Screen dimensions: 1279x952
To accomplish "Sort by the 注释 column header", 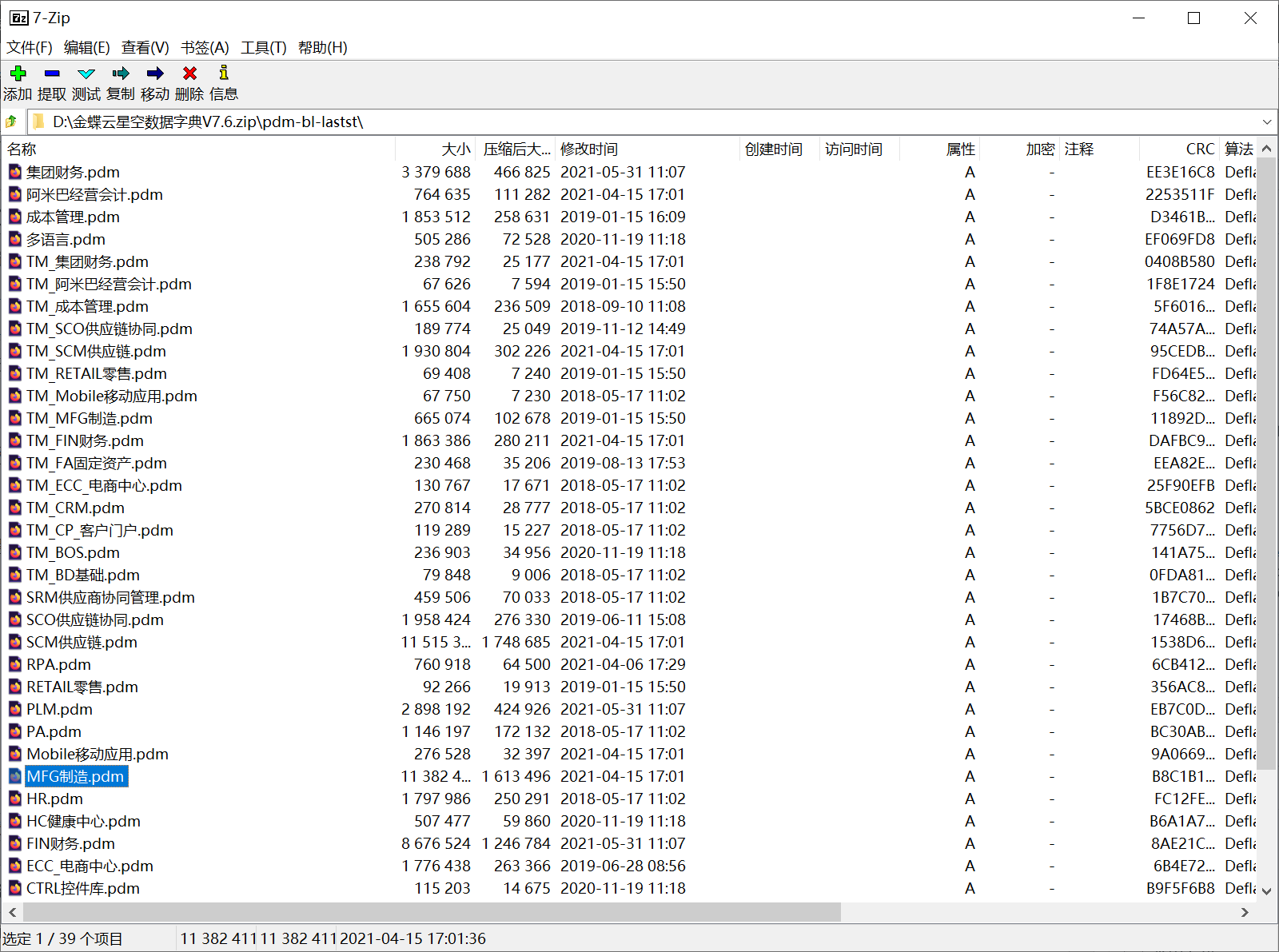I will click(1099, 149).
